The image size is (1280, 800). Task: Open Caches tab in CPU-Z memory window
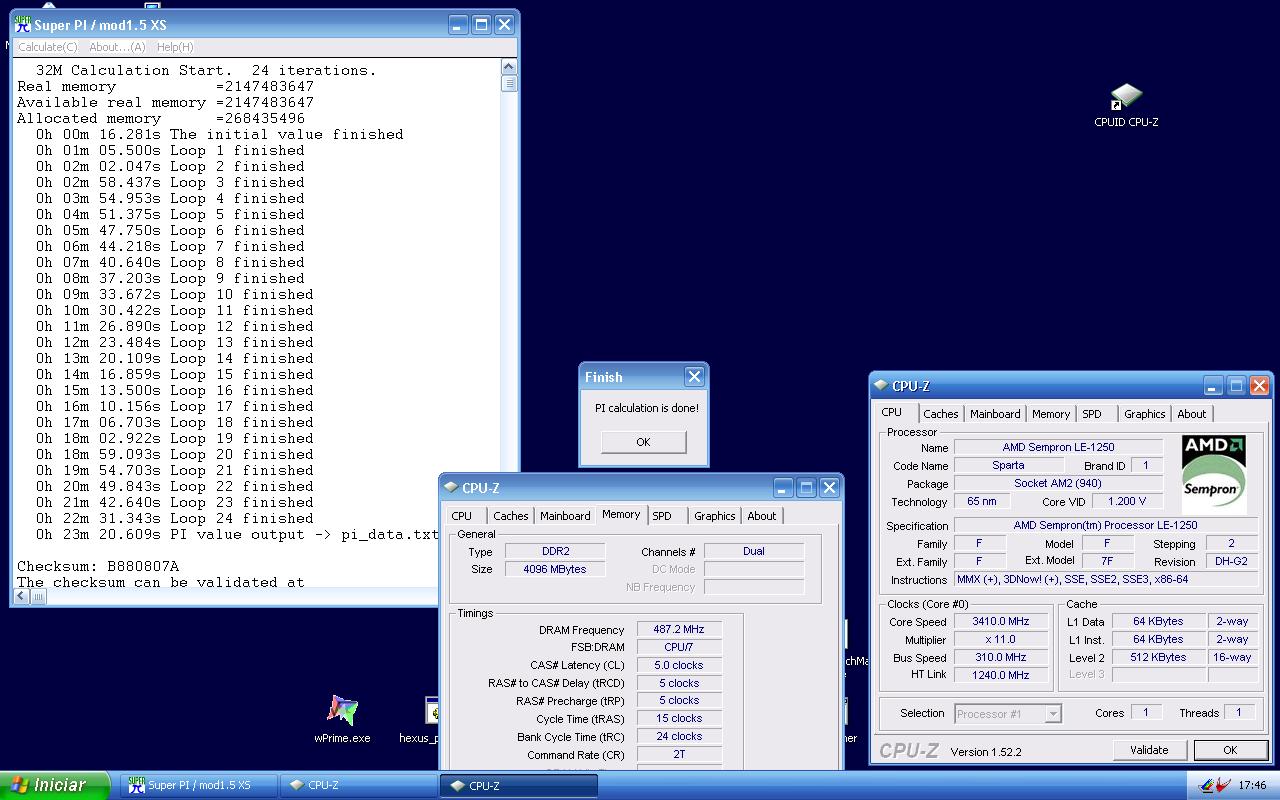coord(510,516)
